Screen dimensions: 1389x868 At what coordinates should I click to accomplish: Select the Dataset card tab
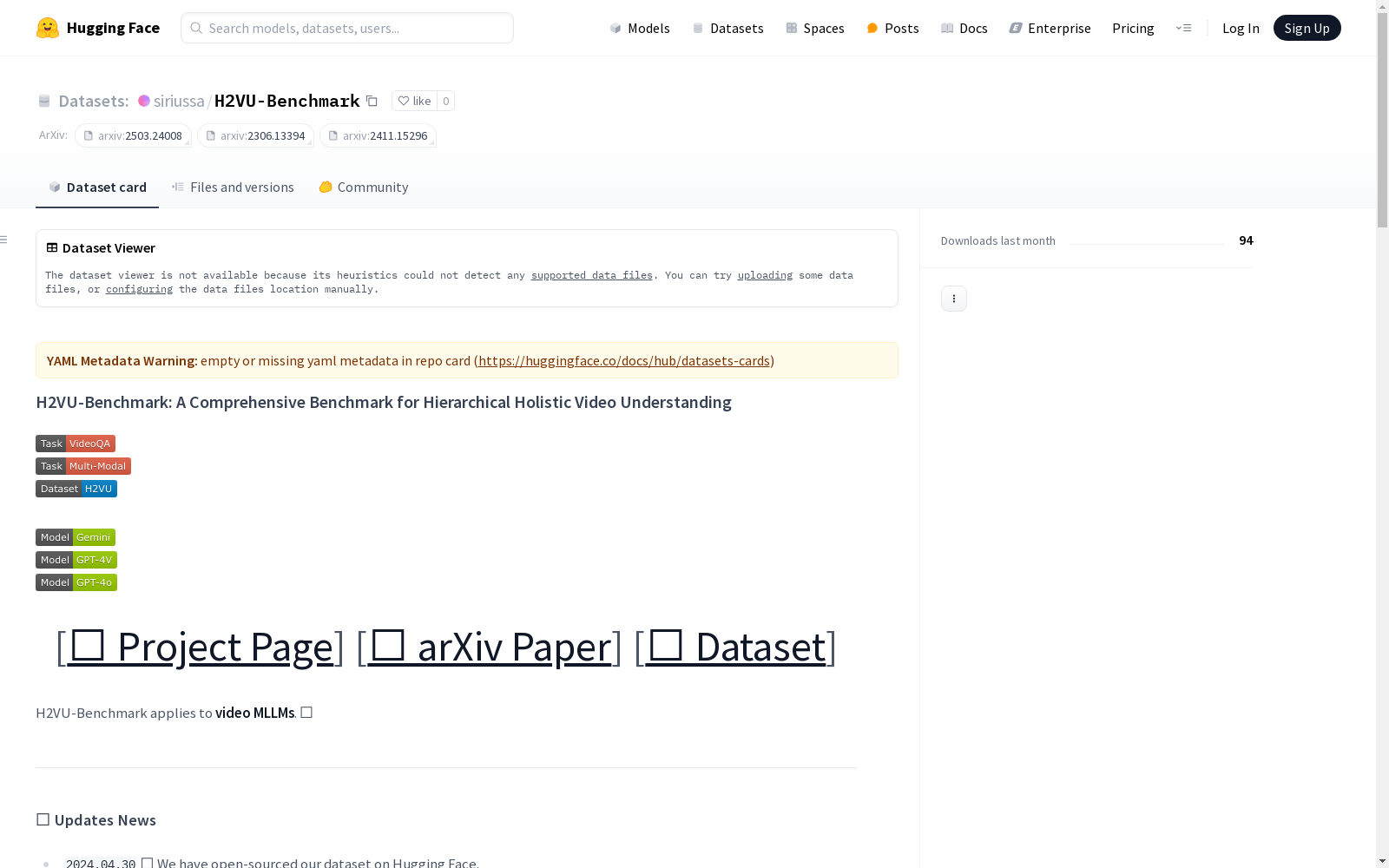pyautogui.click(x=97, y=187)
